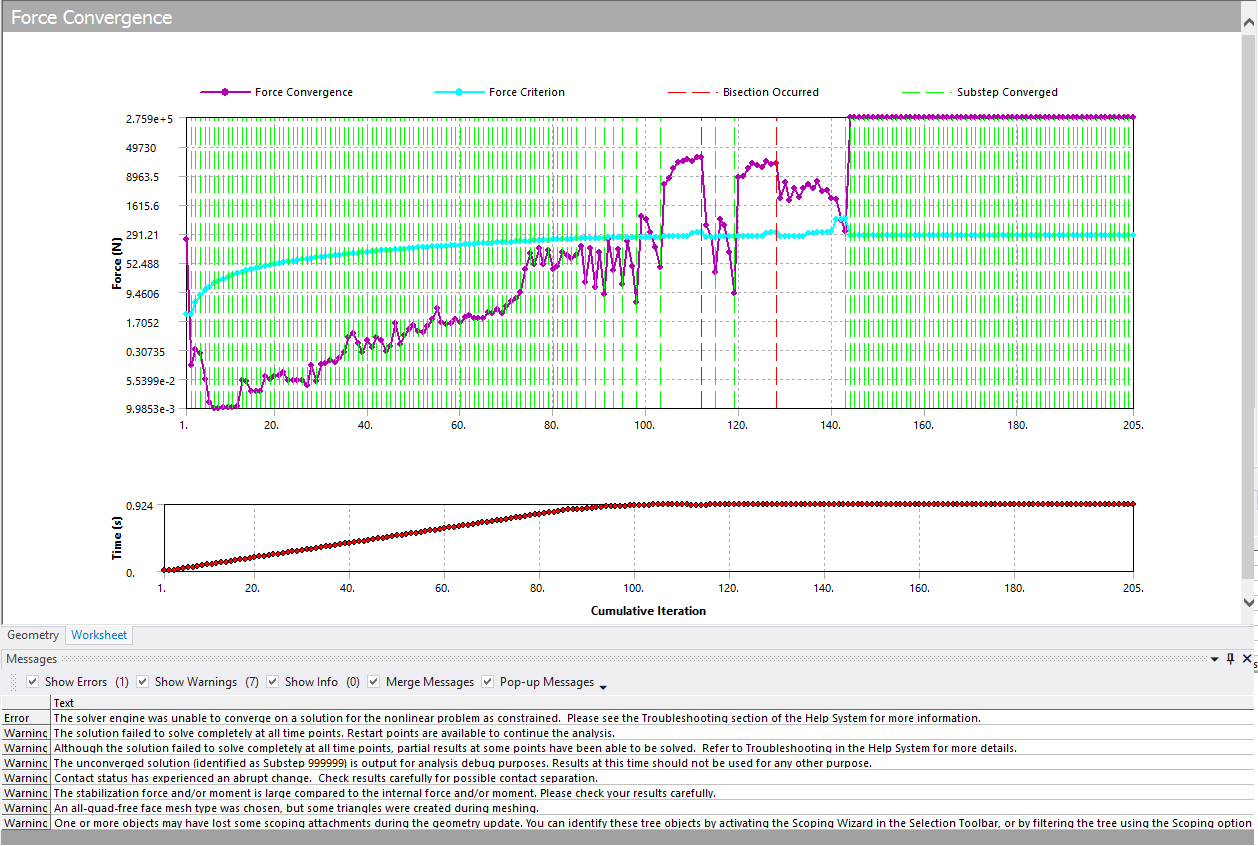
Task: Toggle the Show Warnings checkbox
Action: coord(143,682)
